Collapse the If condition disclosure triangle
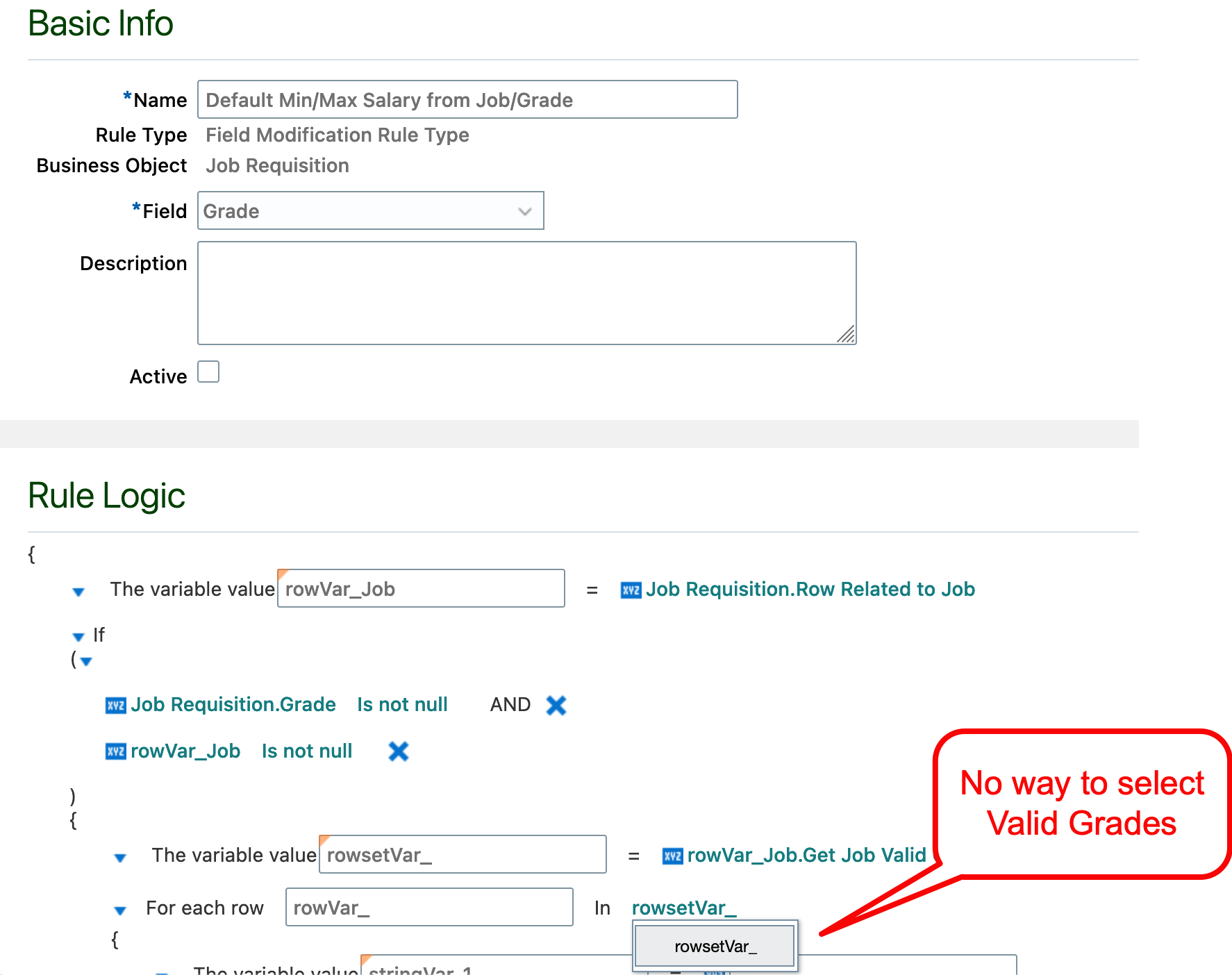 tap(78, 637)
